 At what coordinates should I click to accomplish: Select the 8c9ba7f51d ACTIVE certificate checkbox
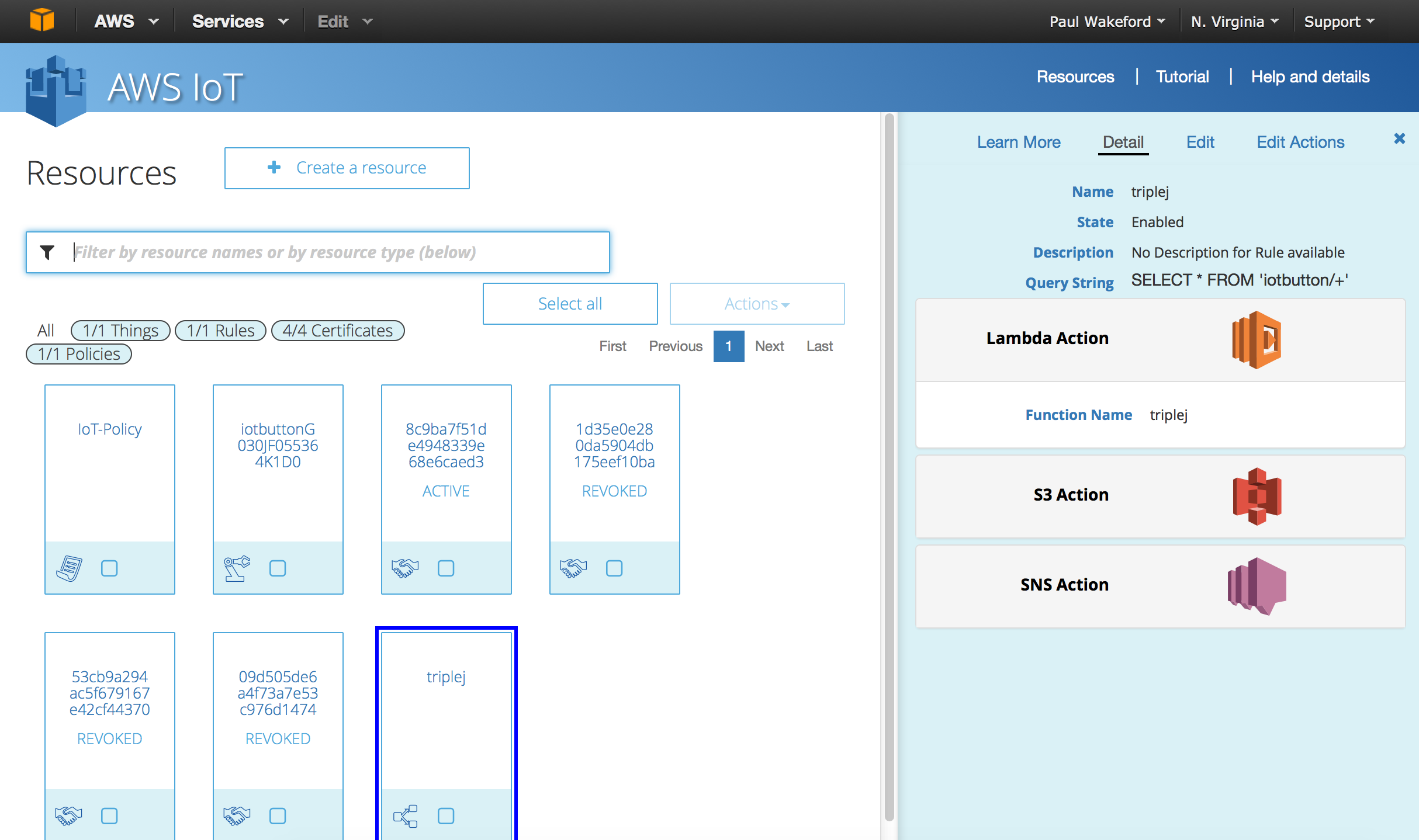pyautogui.click(x=446, y=568)
